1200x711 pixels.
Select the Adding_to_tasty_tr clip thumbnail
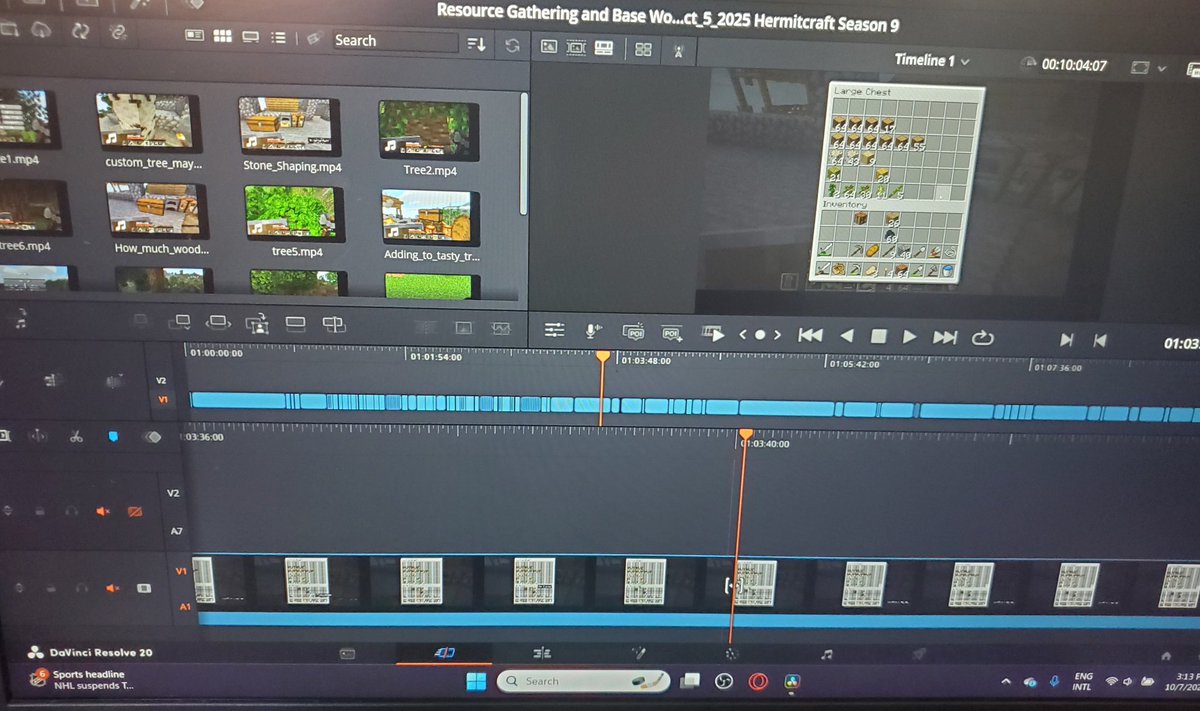[432, 218]
